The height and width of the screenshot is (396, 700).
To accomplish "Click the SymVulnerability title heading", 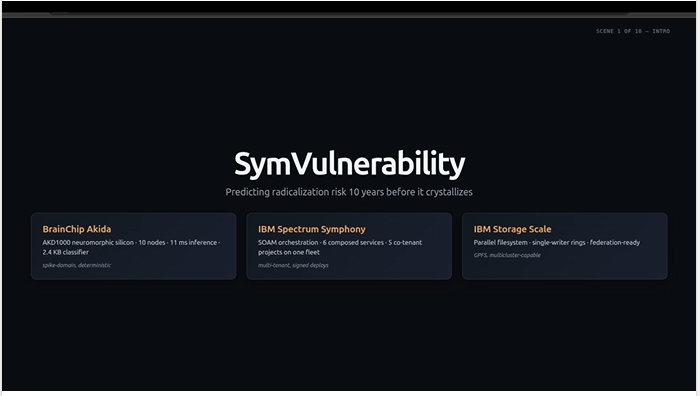I will pos(350,164).
